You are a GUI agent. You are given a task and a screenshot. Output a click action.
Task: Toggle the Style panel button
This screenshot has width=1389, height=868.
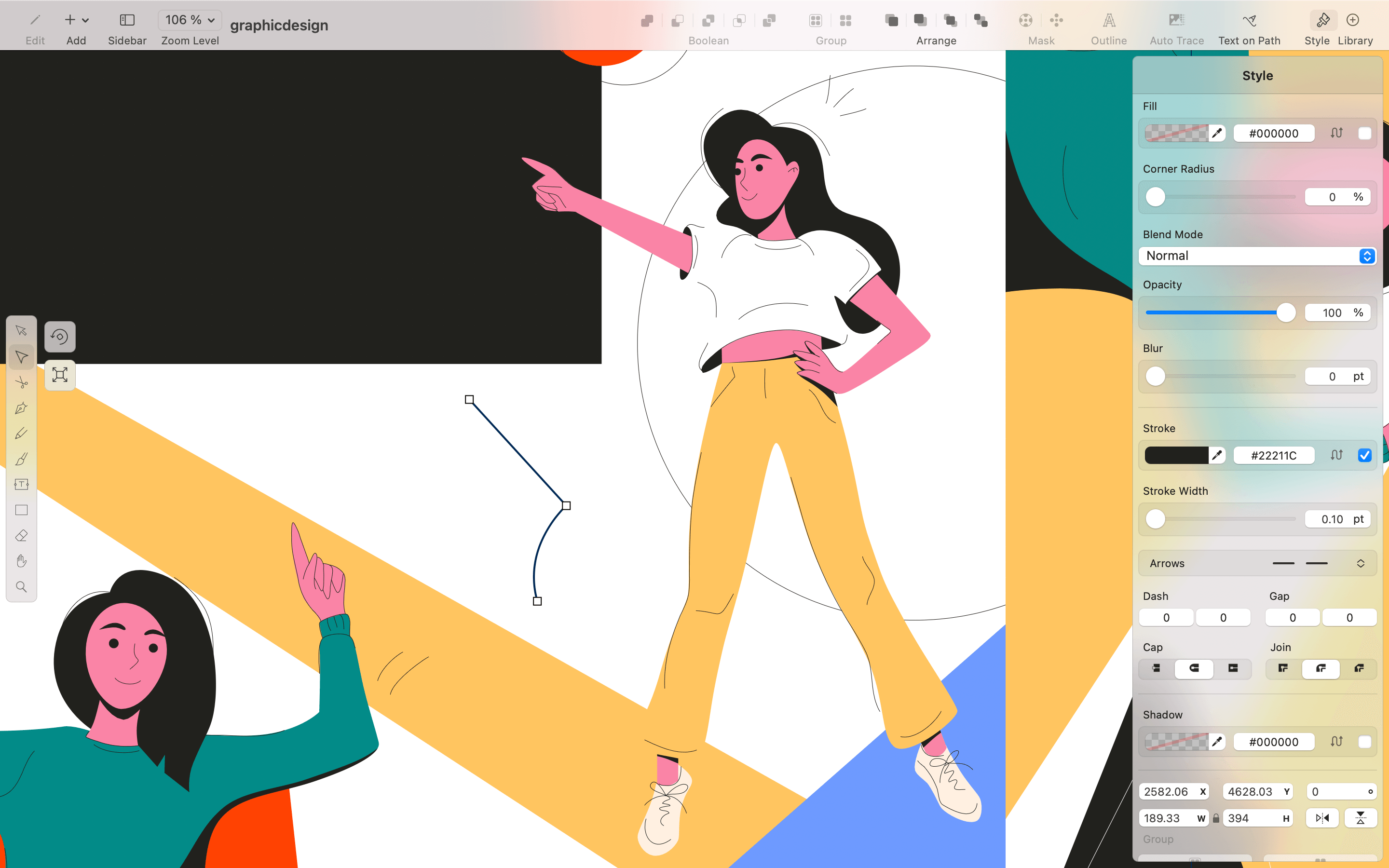(x=1323, y=20)
